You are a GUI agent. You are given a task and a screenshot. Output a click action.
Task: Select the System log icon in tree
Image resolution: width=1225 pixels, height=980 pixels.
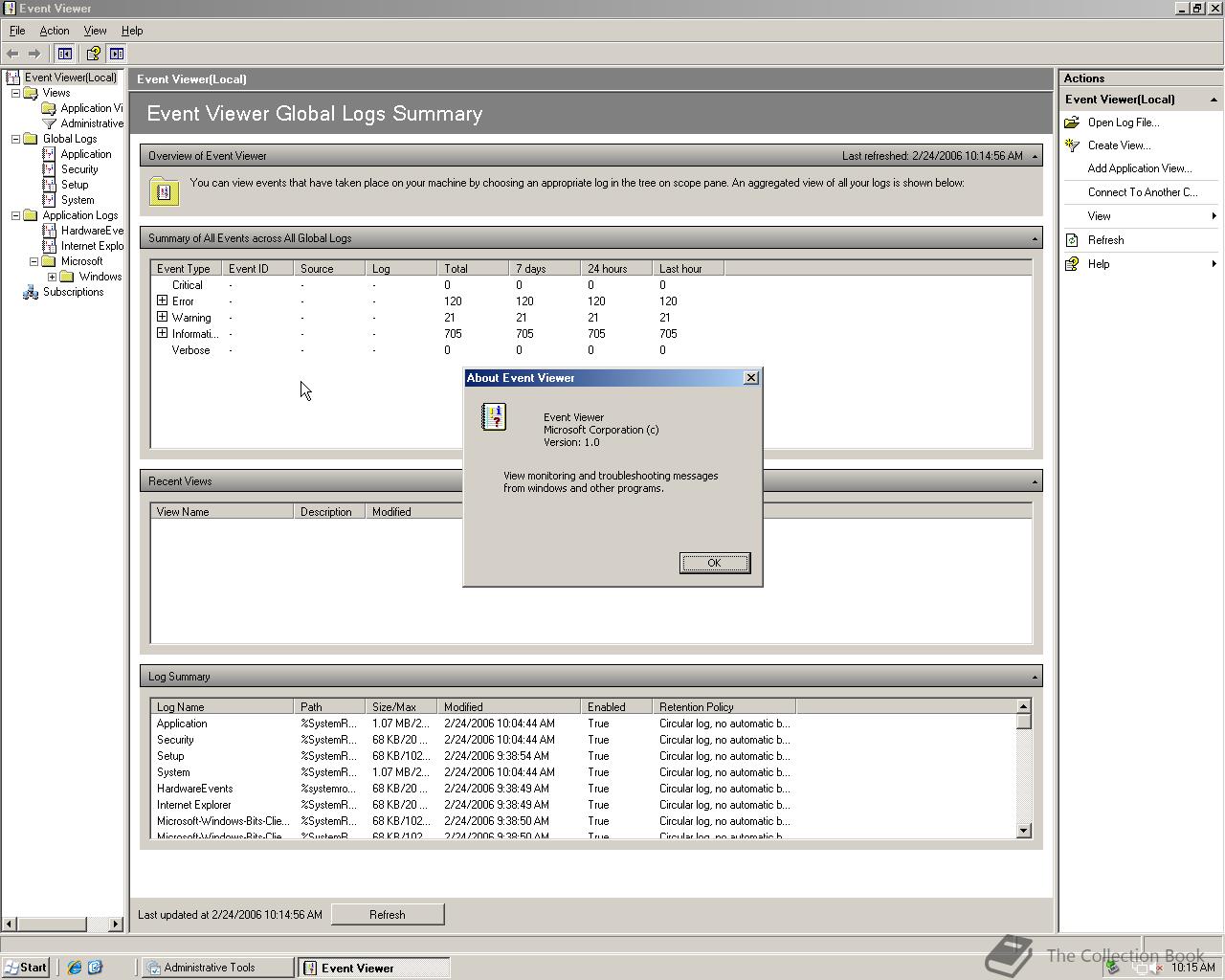click(x=49, y=200)
